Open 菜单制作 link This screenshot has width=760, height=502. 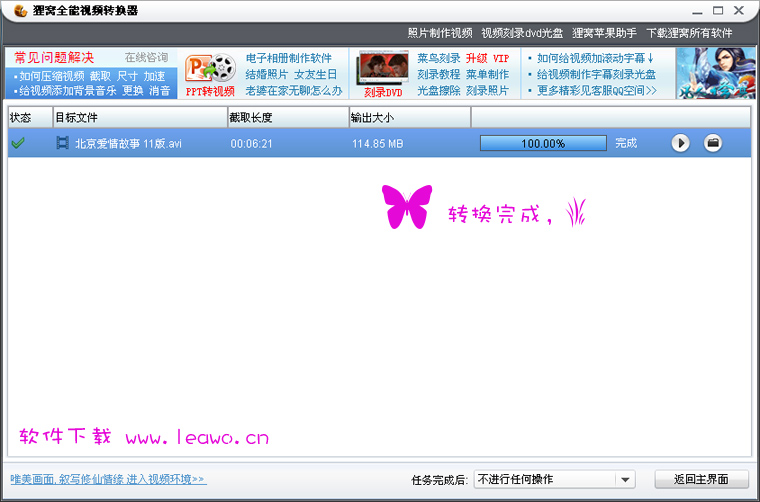coord(488,75)
